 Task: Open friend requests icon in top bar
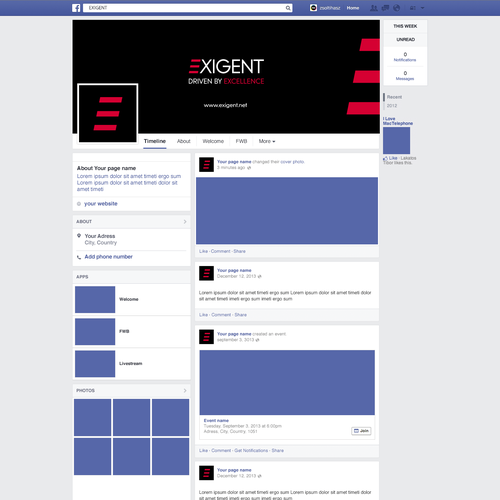tap(374, 8)
